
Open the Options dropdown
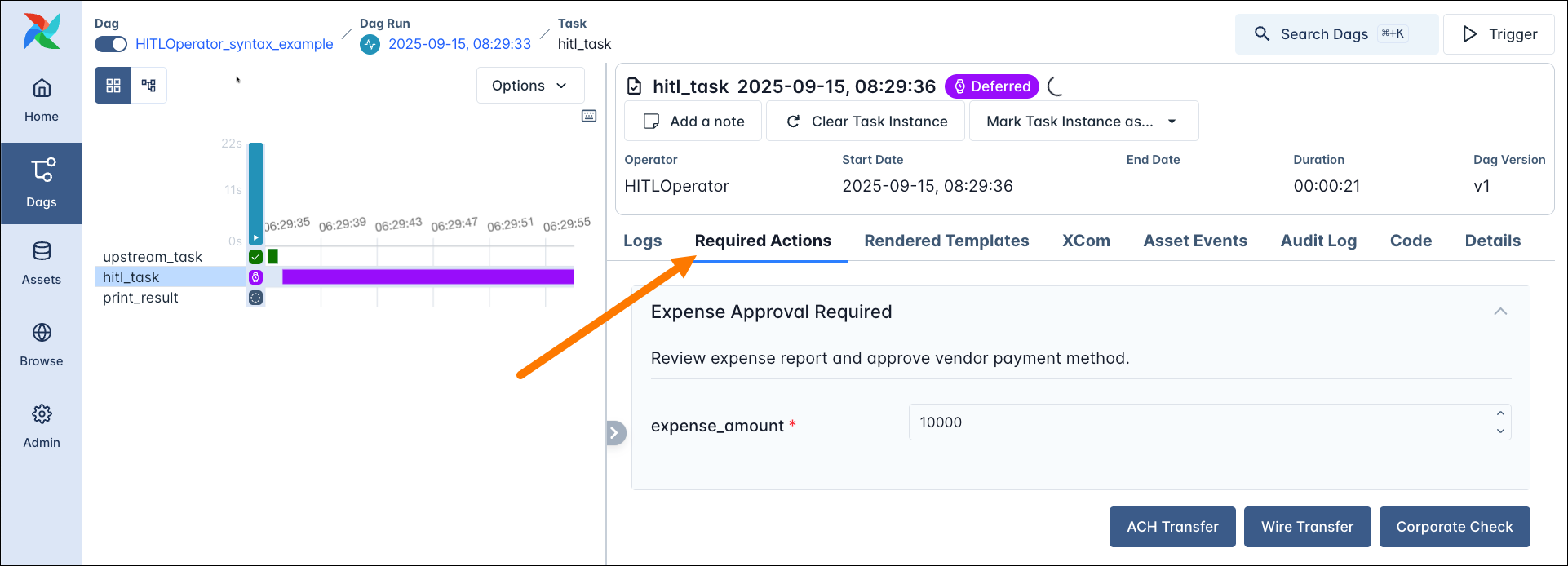coord(529,86)
